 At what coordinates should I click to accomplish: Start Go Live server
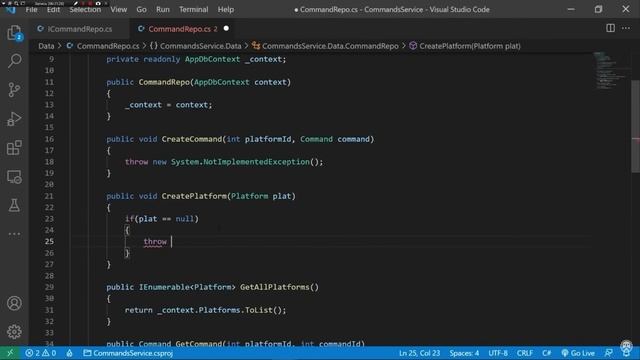578,353
